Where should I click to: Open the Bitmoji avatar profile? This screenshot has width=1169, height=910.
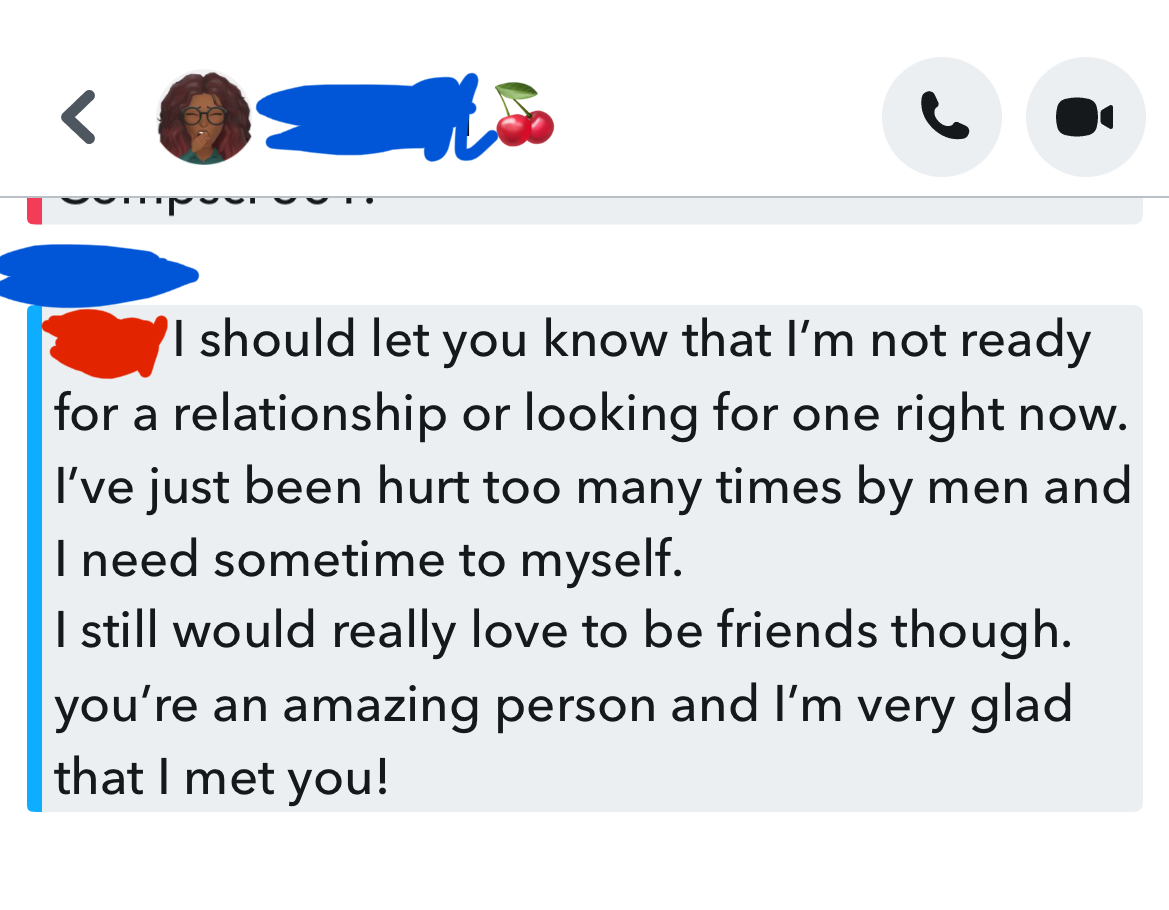tap(205, 118)
